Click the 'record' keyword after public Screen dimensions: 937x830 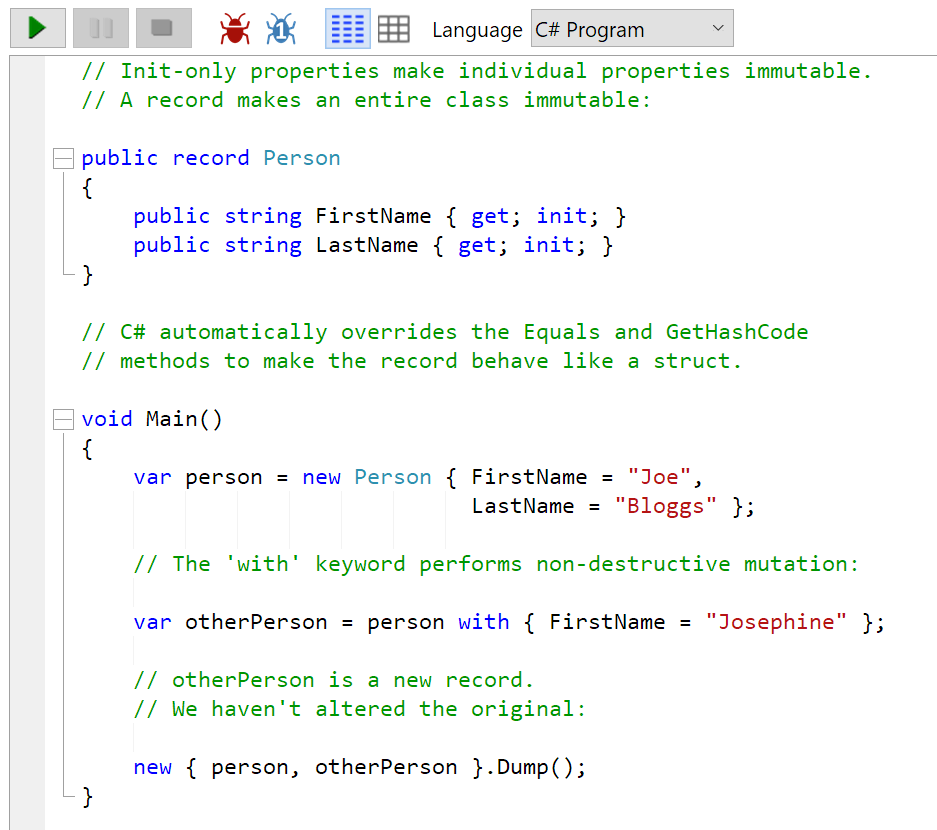pos(210,158)
